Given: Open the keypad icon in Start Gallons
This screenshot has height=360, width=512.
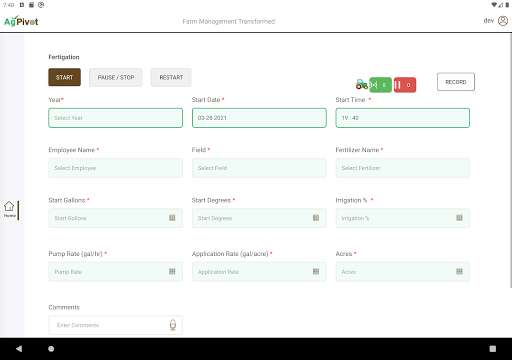Looking at the screenshot, I should pyautogui.click(x=172, y=218).
